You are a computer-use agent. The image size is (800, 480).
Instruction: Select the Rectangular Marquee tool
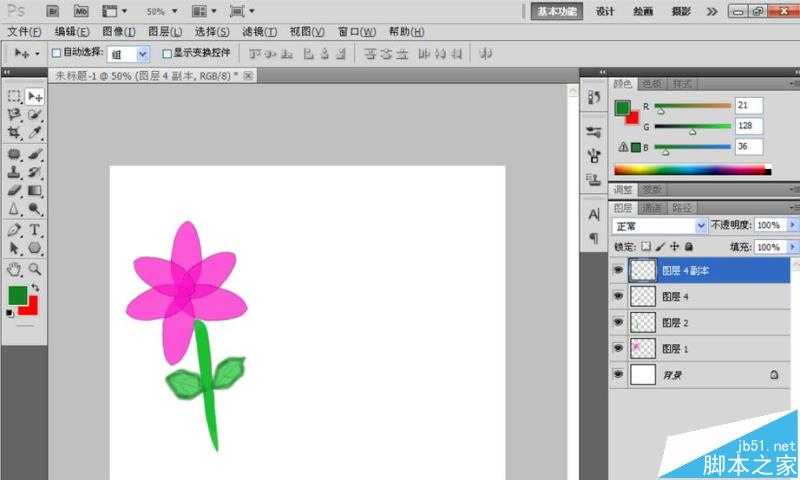14,96
